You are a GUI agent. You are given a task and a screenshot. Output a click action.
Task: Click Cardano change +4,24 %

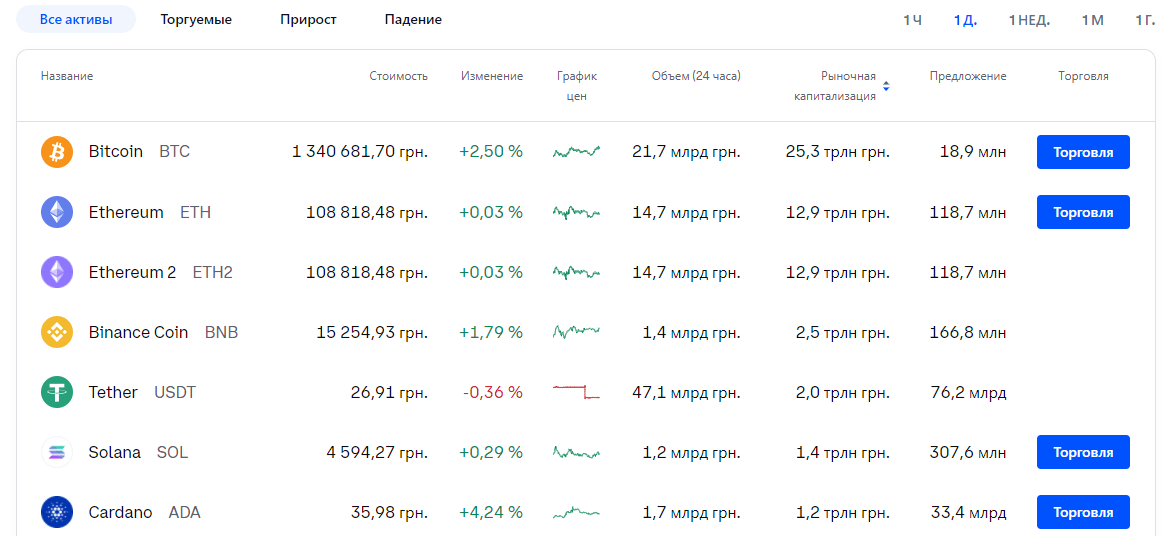[491, 512]
